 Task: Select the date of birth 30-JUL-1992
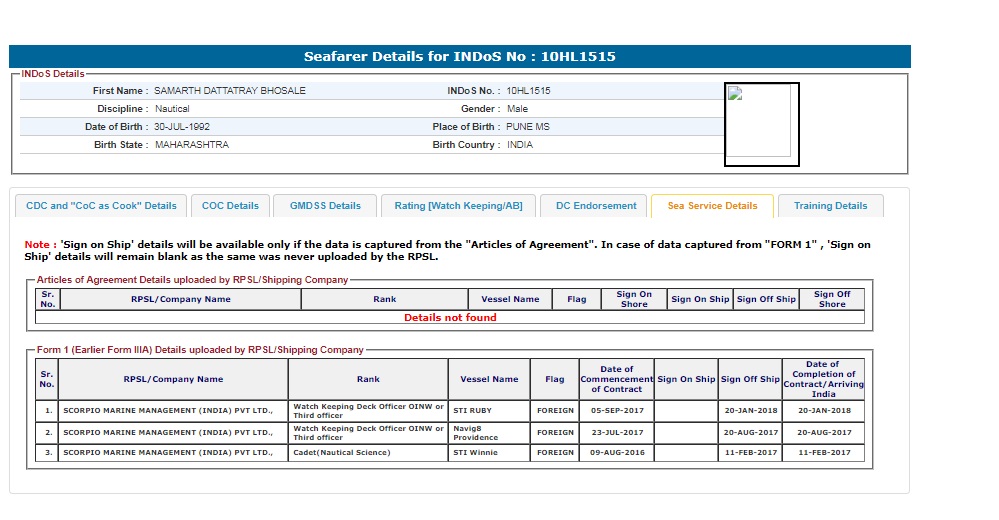182,127
